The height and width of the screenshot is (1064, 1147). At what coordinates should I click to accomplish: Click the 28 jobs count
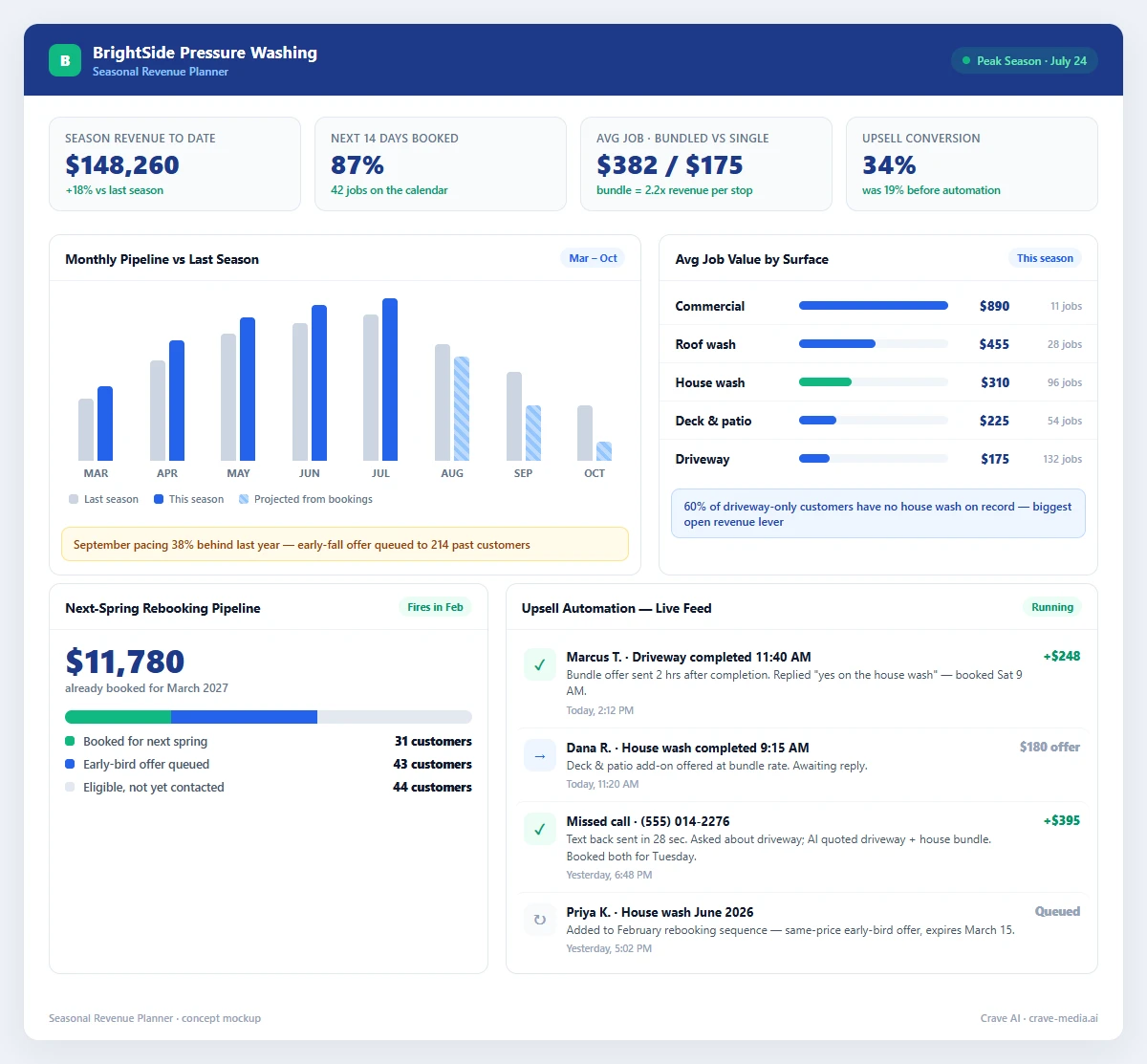[1065, 344]
